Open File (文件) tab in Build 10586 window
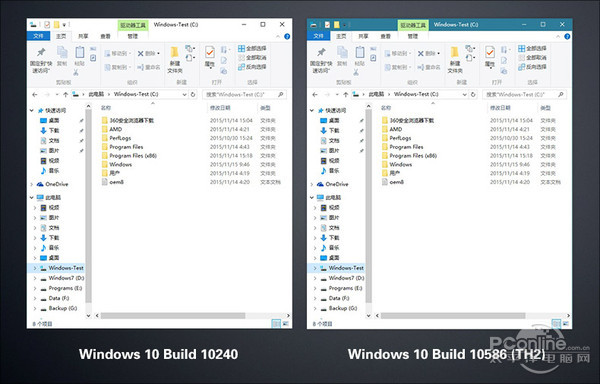 tap(319, 36)
